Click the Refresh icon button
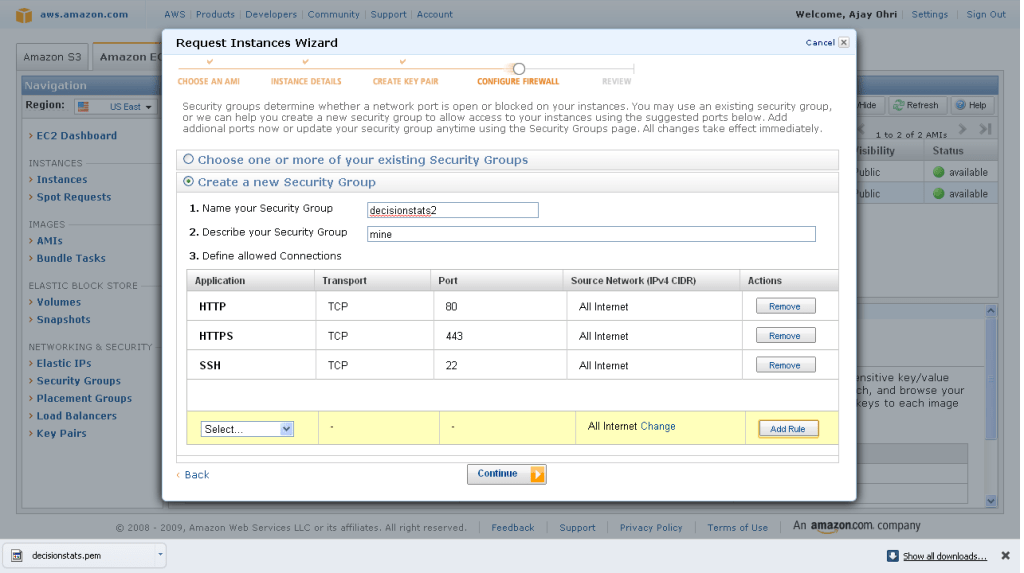The width and height of the screenshot is (1024, 573). 899,105
